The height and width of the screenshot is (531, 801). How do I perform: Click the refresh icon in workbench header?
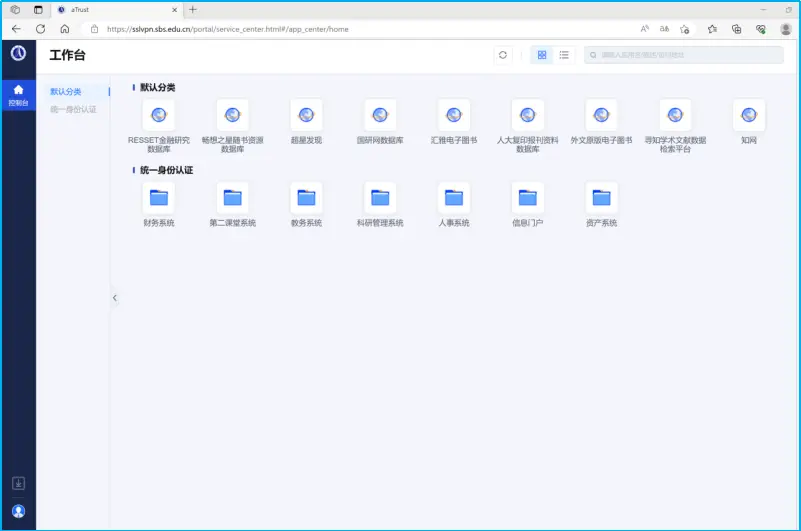point(503,55)
